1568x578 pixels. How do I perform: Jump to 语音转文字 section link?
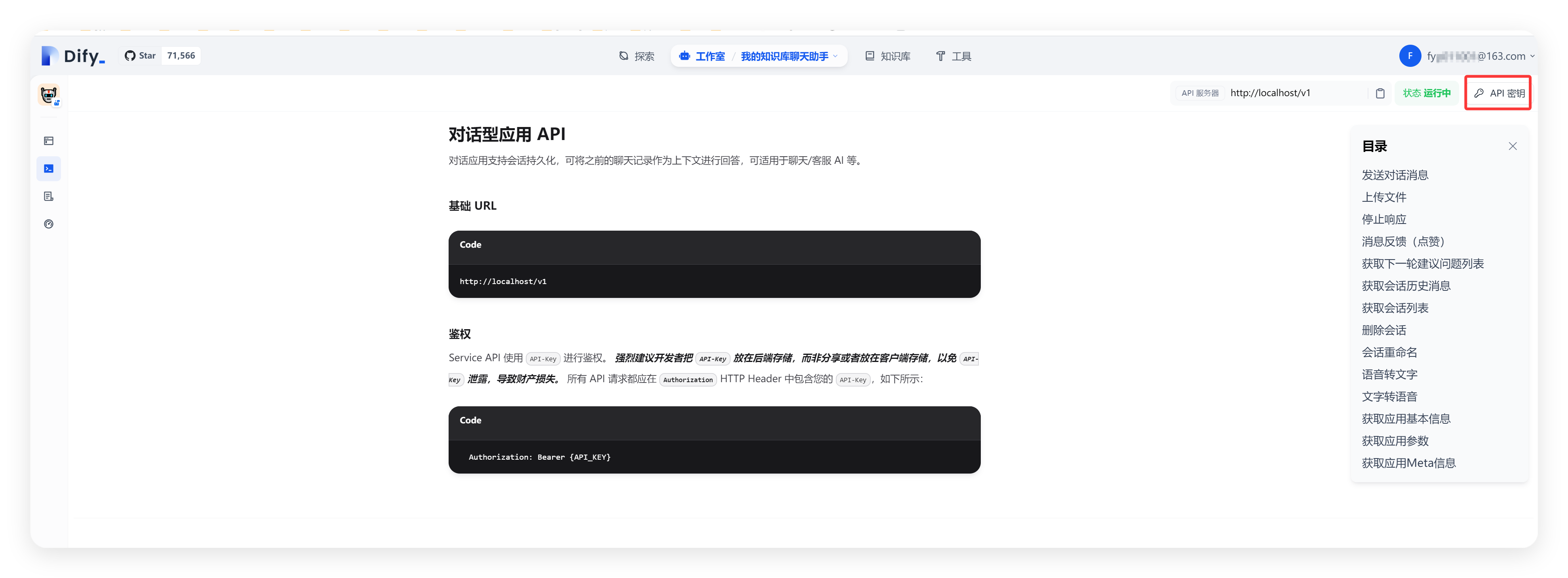(x=1389, y=375)
